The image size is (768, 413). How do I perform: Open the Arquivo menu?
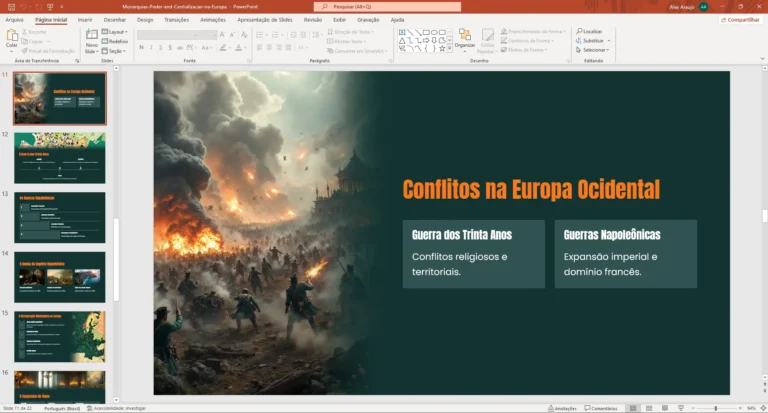tap(14, 20)
